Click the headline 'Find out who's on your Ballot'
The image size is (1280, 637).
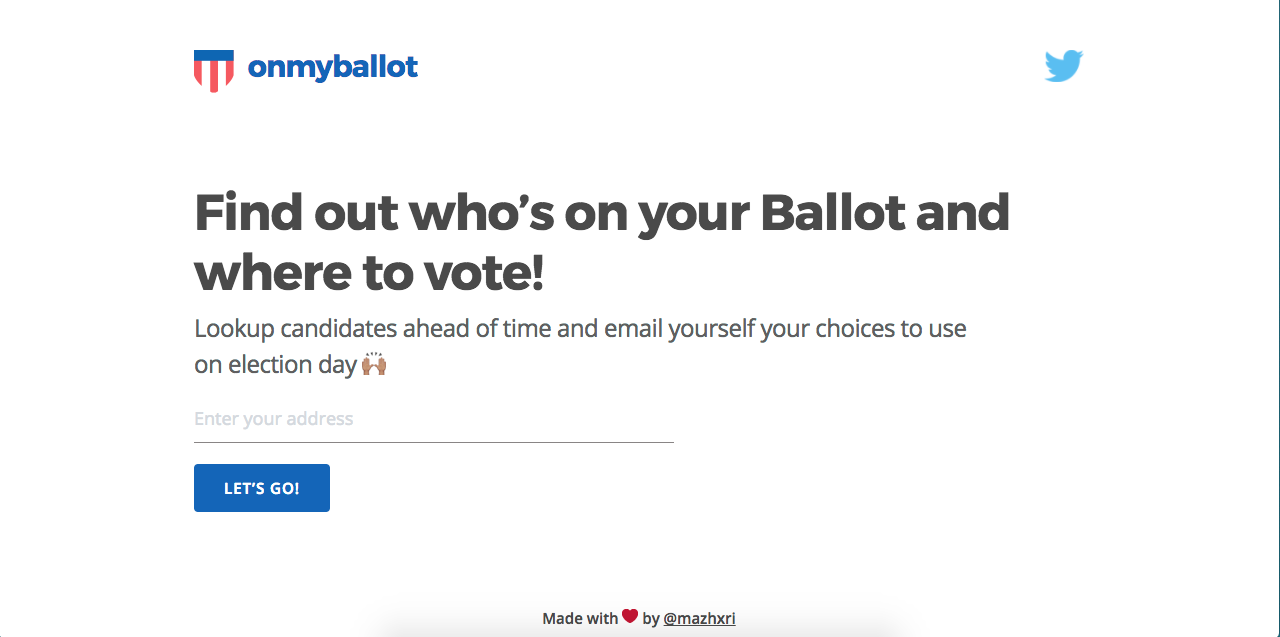point(600,240)
